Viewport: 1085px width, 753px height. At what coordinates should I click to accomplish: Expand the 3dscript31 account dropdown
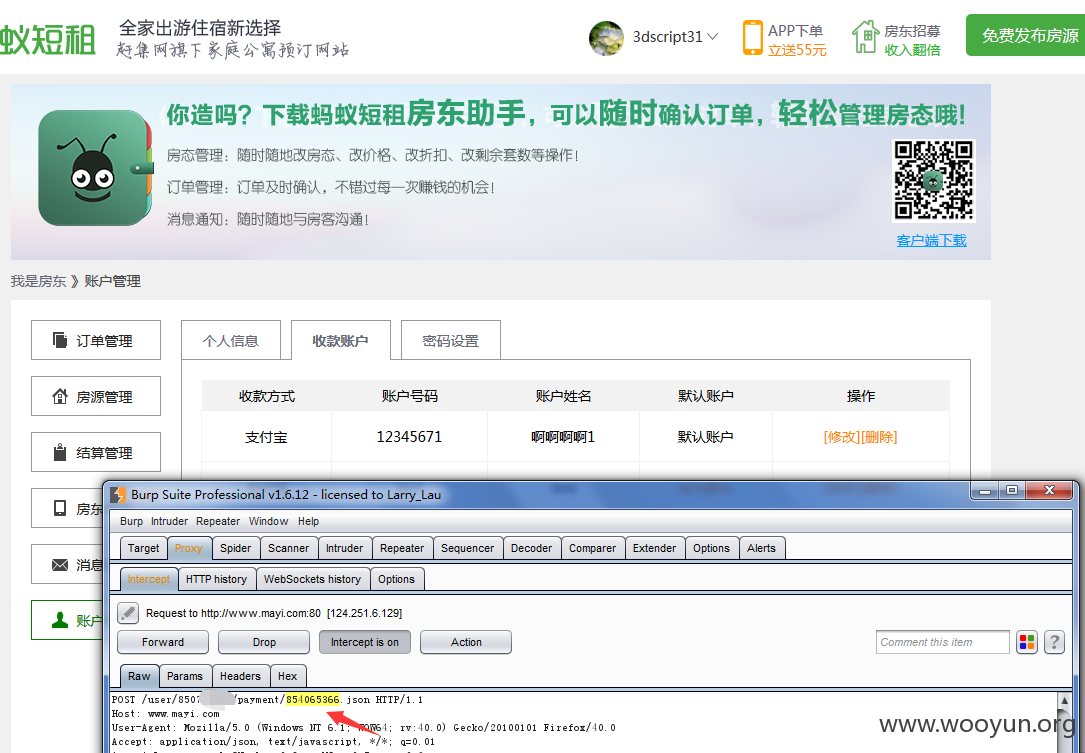pyautogui.click(x=712, y=36)
